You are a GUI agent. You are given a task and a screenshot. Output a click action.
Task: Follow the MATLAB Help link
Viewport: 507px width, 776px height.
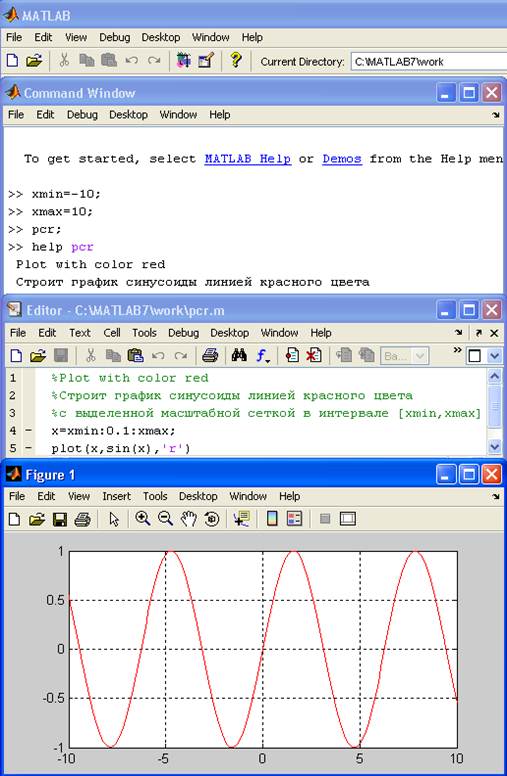point(248,159)
